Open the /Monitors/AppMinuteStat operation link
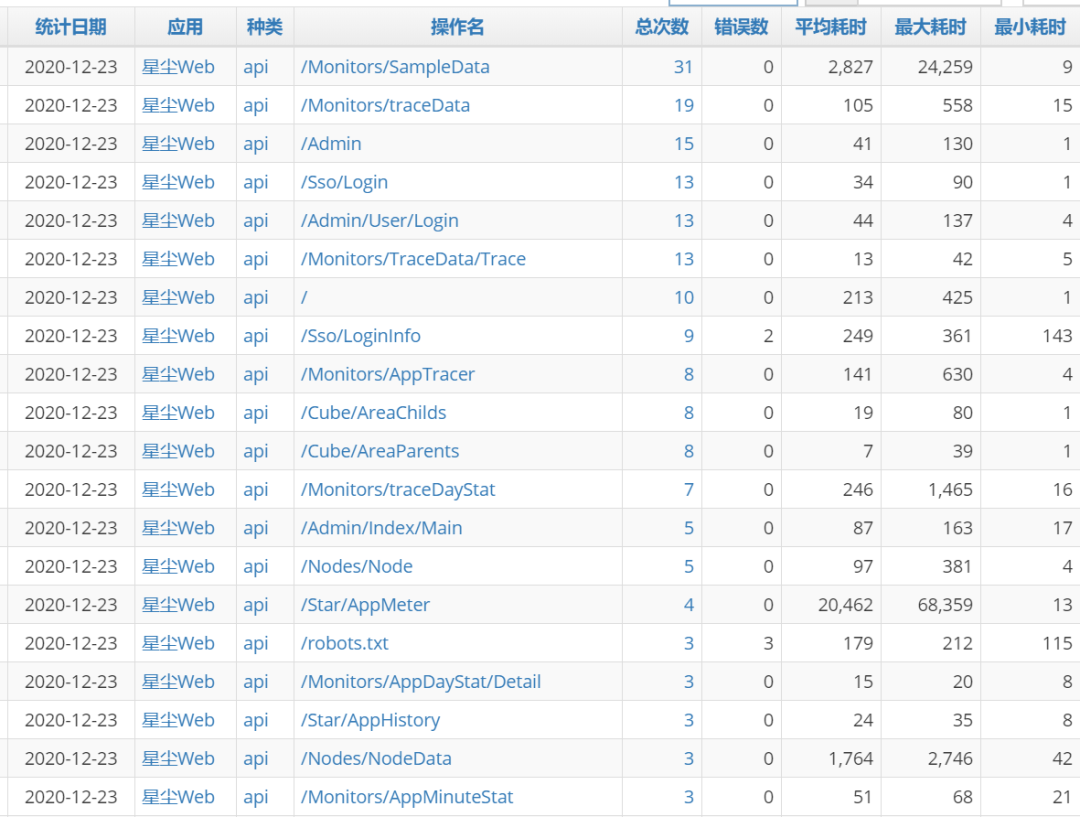 tap(407, 798)
